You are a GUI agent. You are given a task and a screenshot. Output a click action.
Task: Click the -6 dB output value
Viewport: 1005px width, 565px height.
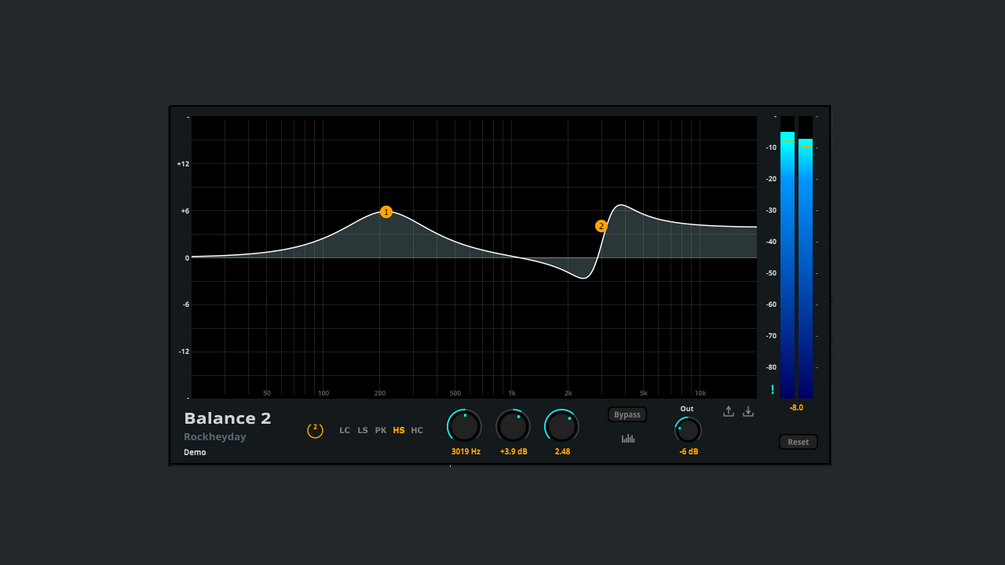coord(688,452)
